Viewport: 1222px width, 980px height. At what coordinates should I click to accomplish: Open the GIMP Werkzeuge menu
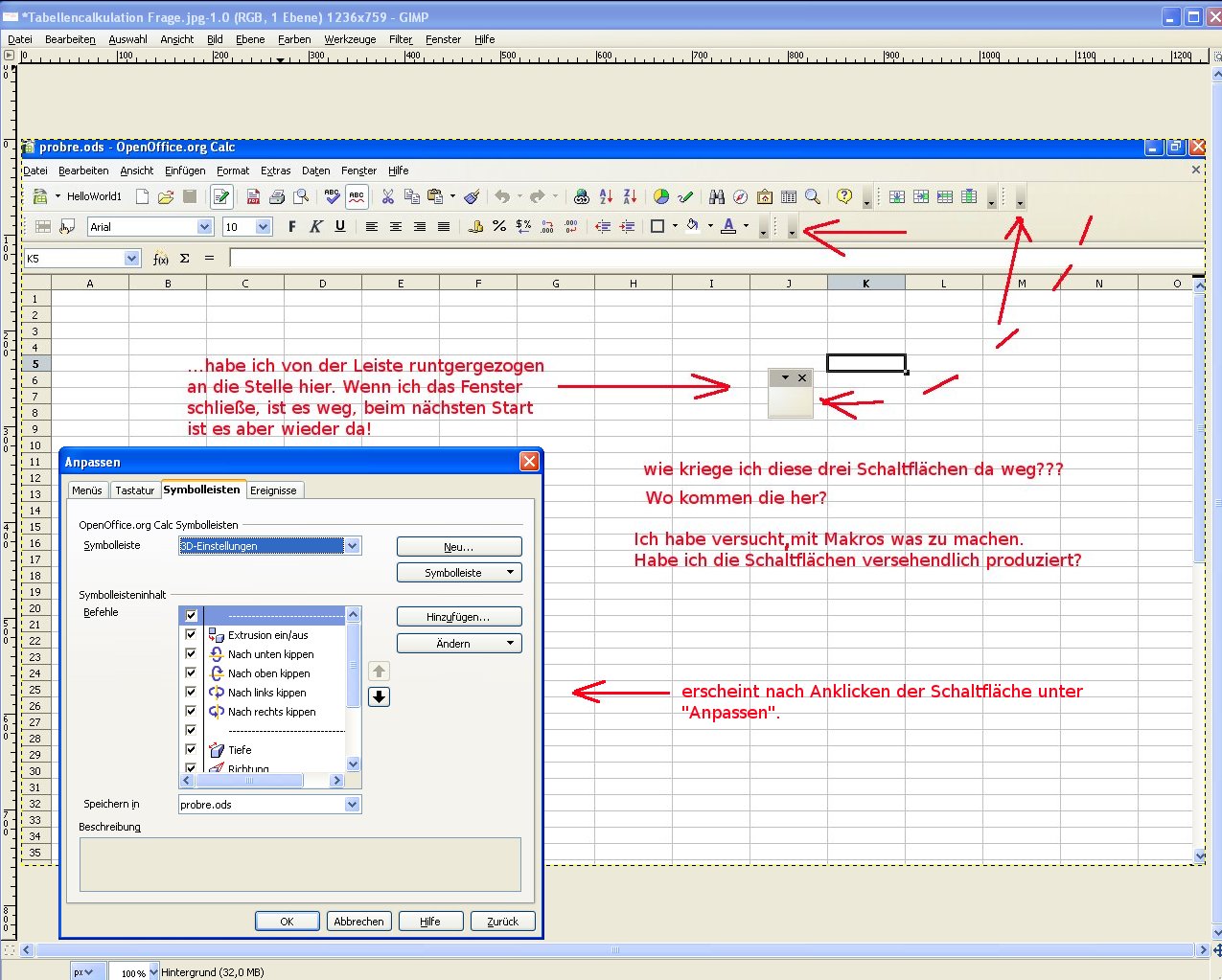pos(350,39)
